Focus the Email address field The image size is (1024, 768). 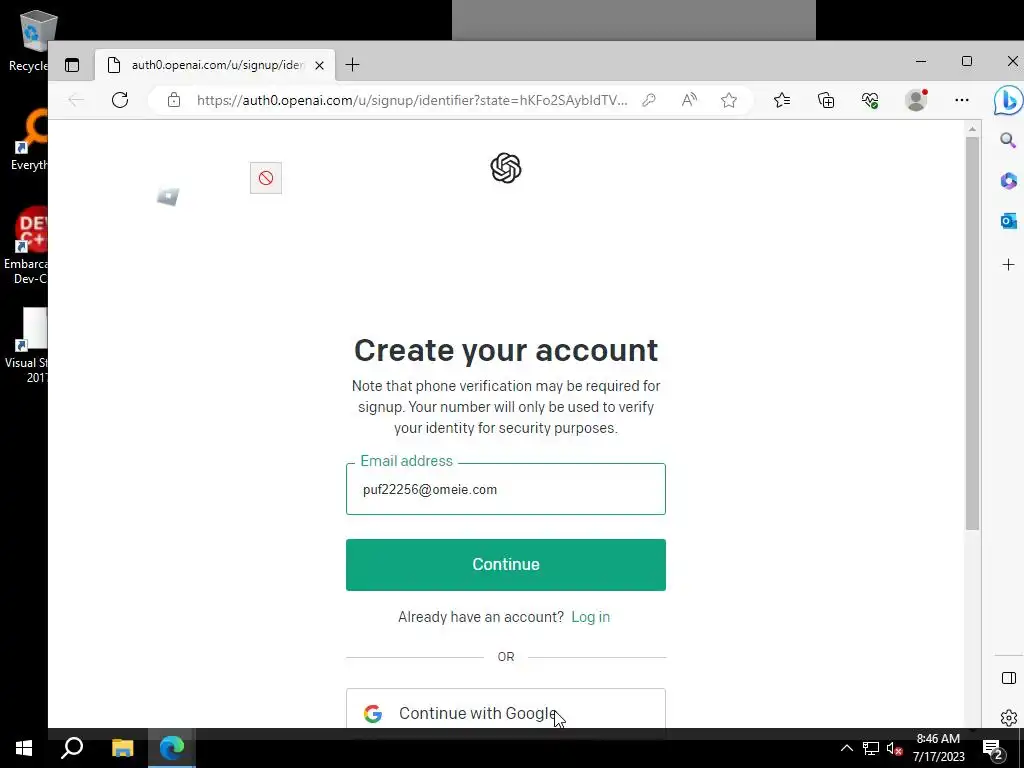point(506,489)
